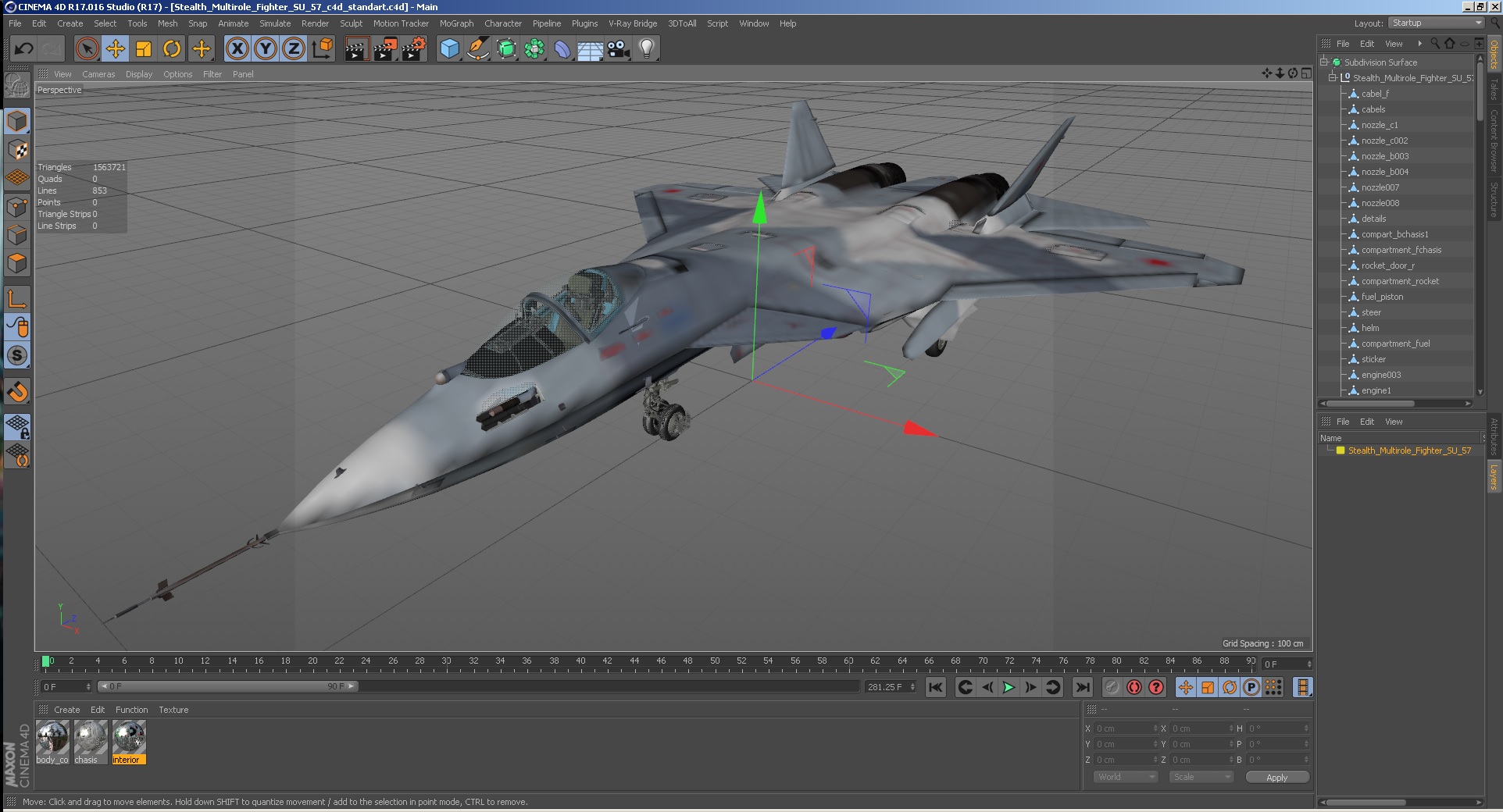
Task: Open viewport Display menu
Action: [139, 74]
